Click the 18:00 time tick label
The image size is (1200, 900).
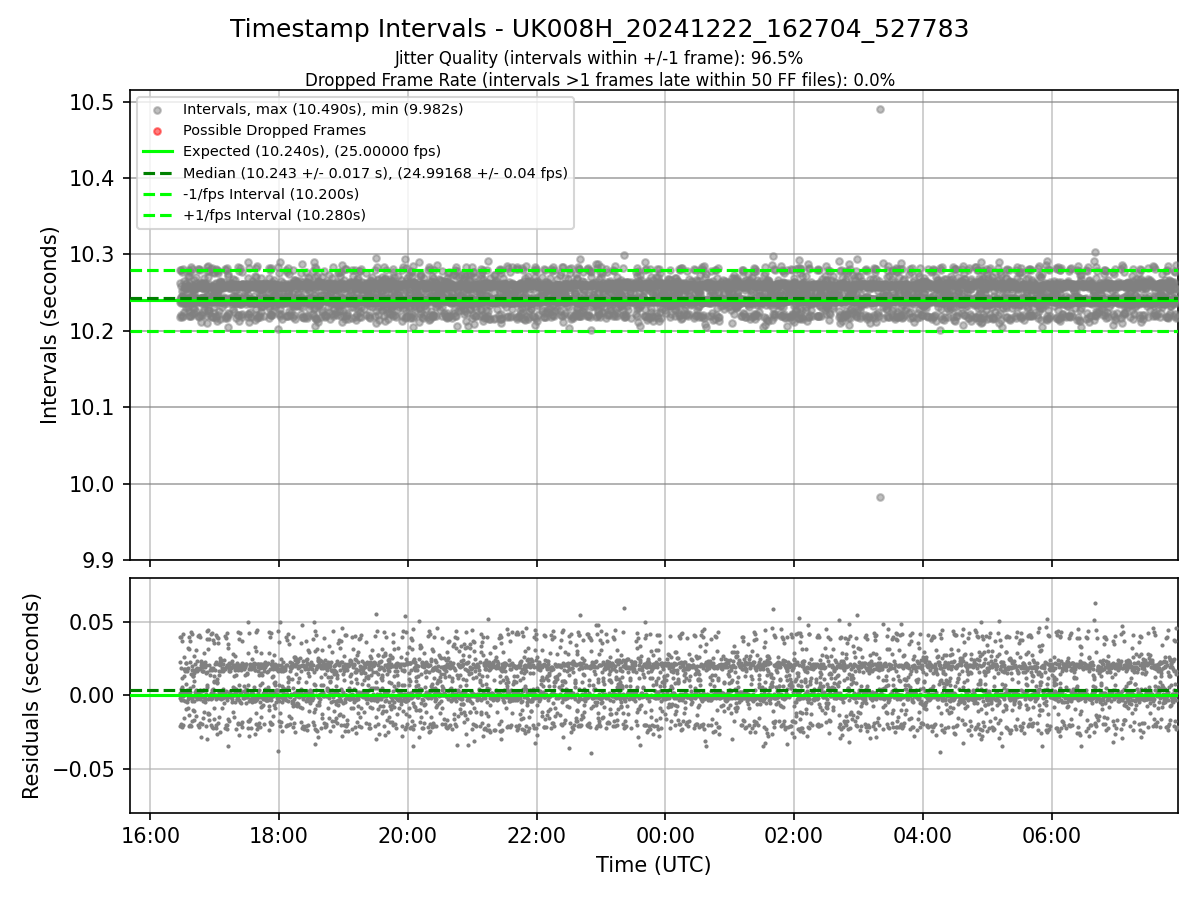click(x=278, y=834)
